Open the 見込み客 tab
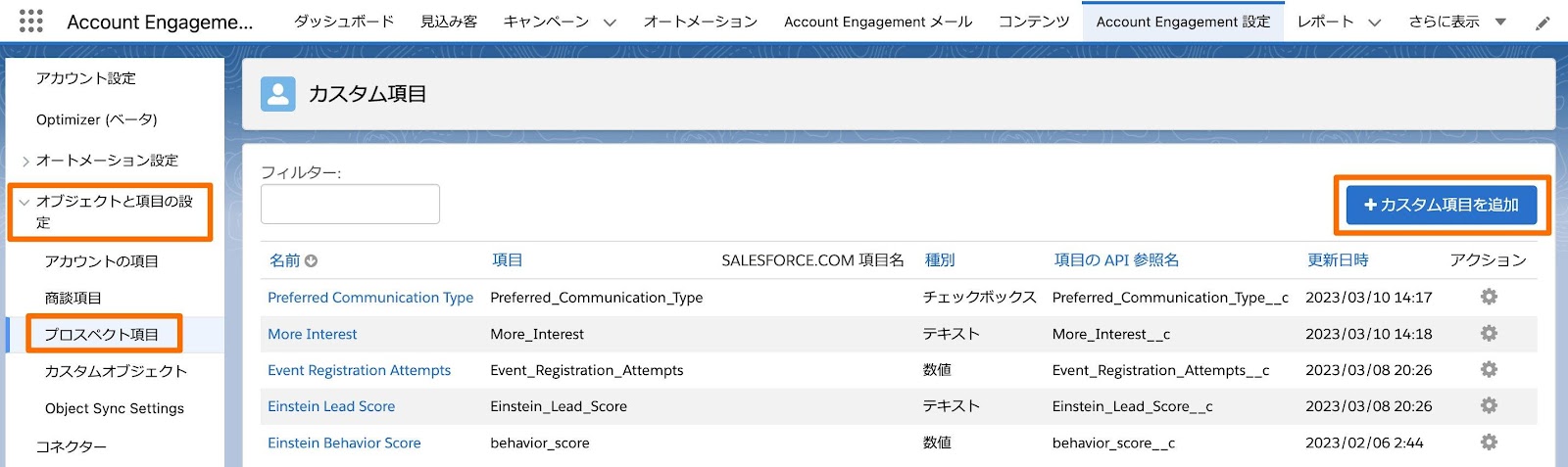 pyautogui.click(x=449, y=22)
